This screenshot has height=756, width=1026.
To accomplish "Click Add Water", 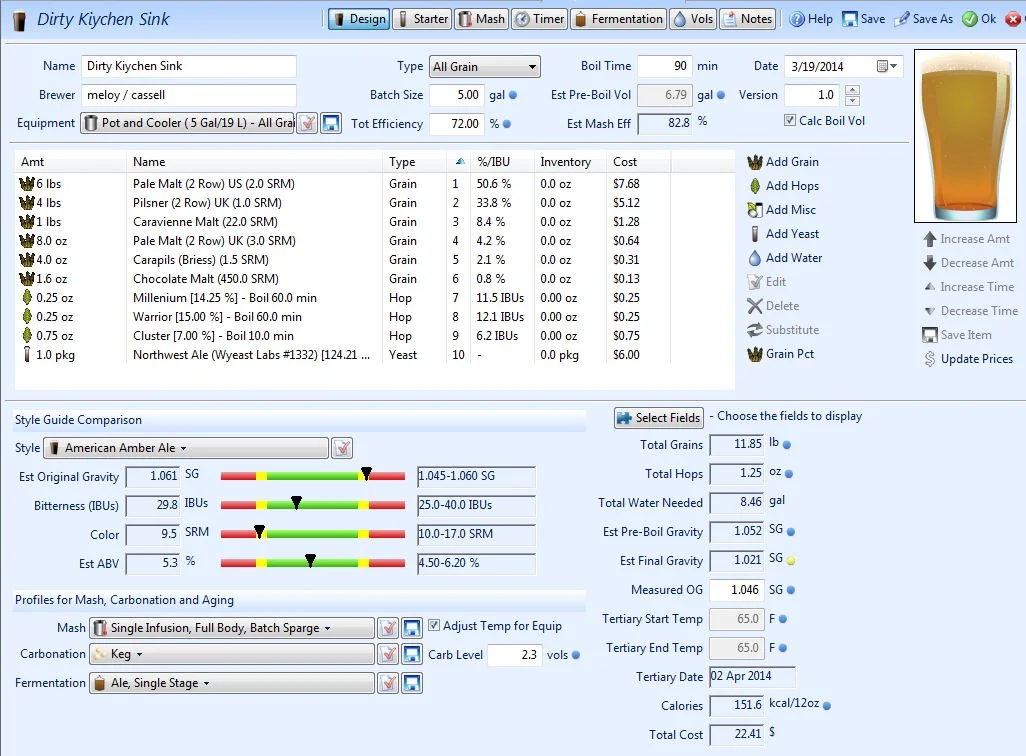I will coord(785,258).
